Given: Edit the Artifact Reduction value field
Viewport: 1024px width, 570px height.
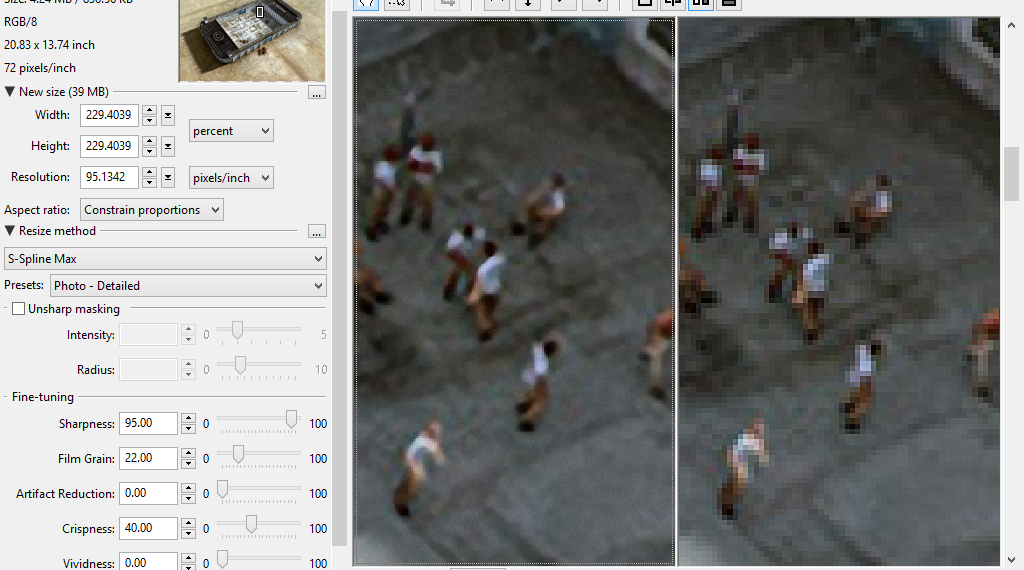Looking at the screenshot, I should coord(148,493).
